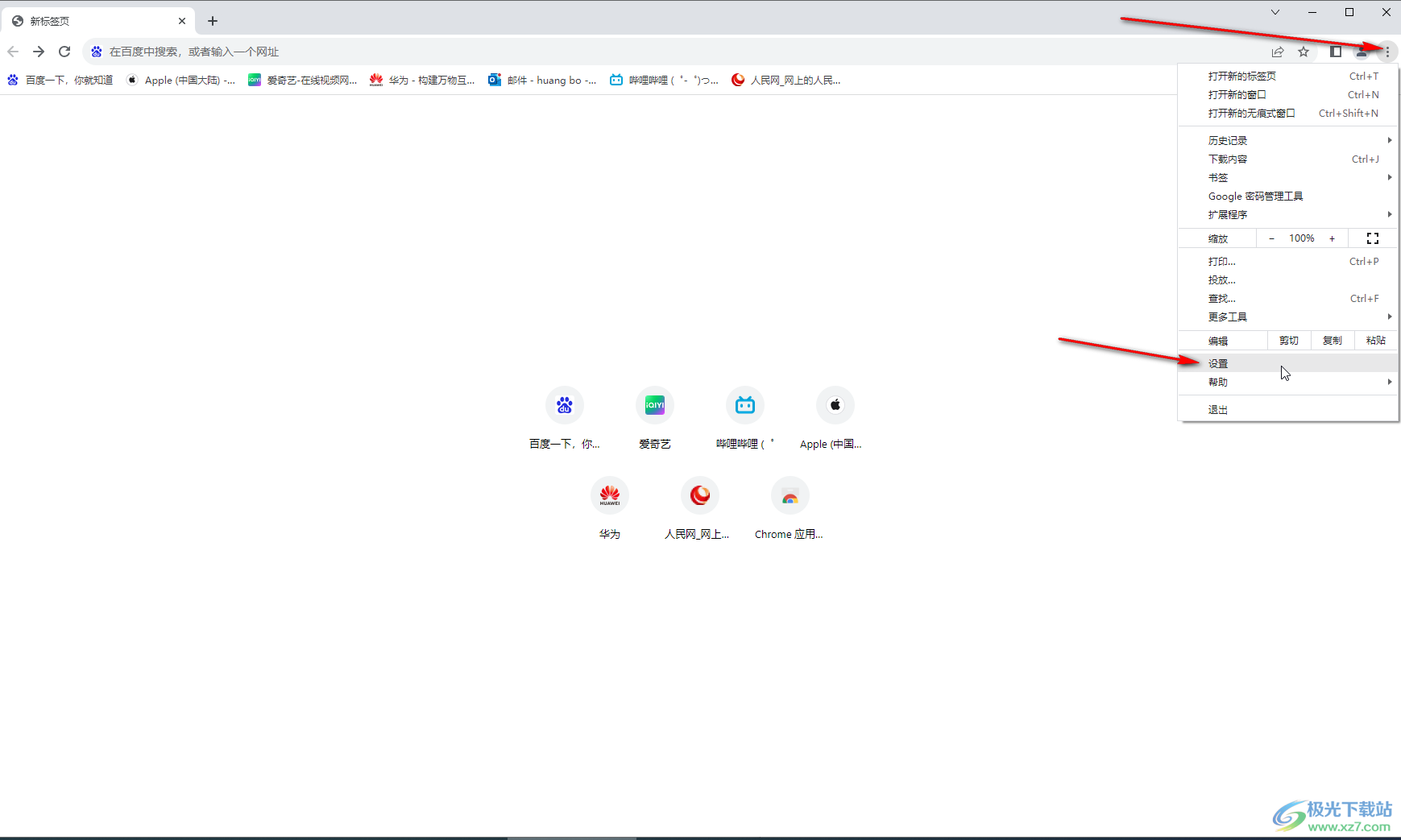
Task: Bookmark this tab with star icon
Action: coord(1304,52)
